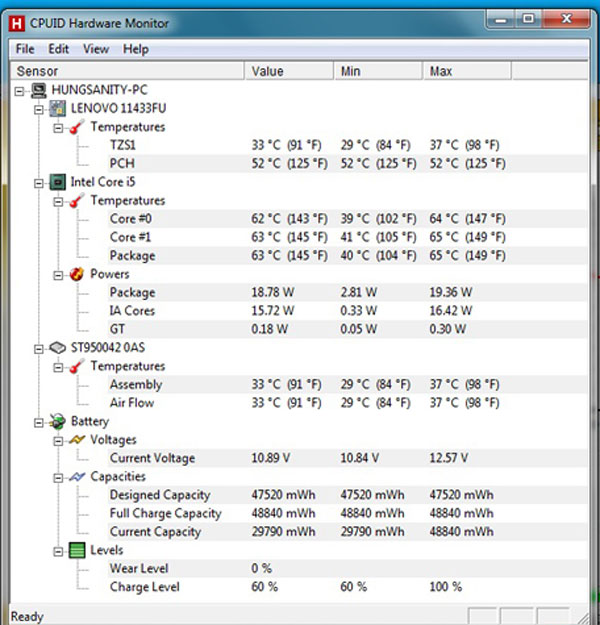600x625 pixels.
Task: Click the 100 % max charge level value
Action: pos(446,587)
